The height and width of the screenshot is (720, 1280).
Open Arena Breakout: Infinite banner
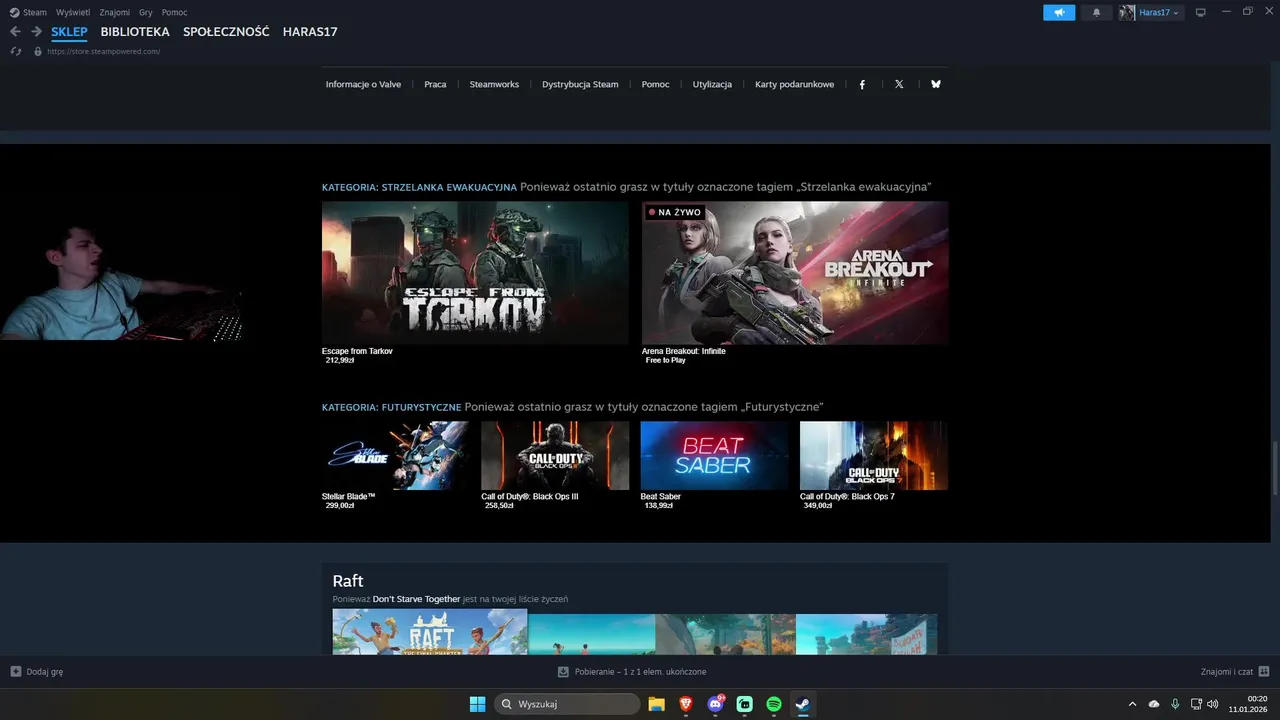click(x=795, y=273)
